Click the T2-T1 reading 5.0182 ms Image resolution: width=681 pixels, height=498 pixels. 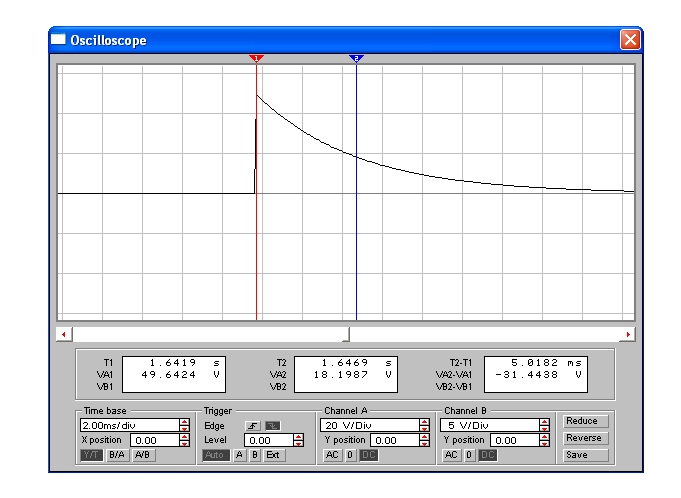point(546,363)
